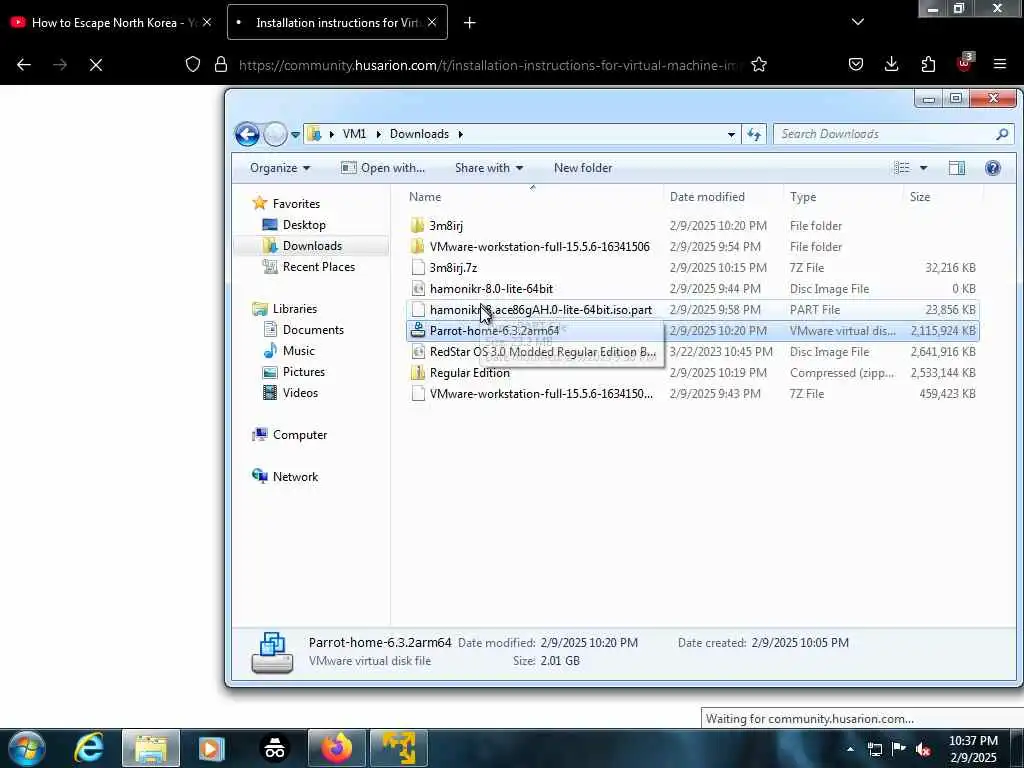Click VM1 in the breadcrumb path

tap(354, 134)
